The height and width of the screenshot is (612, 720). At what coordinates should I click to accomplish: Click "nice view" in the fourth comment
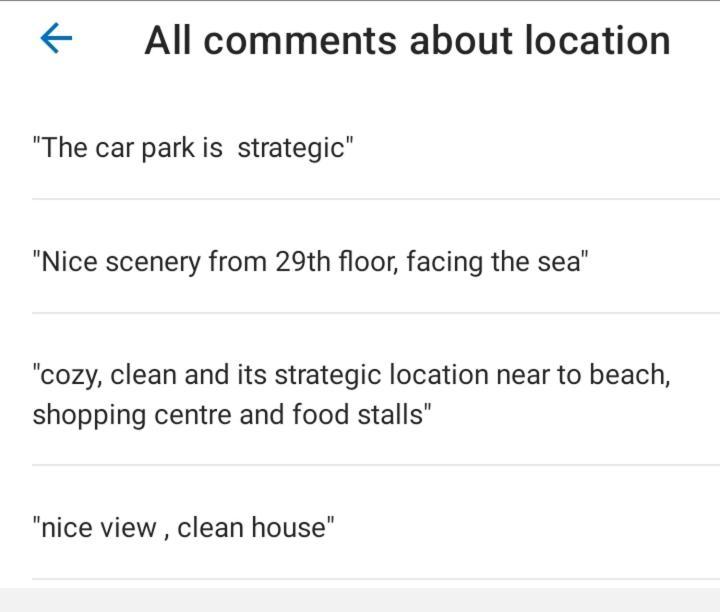99,528
